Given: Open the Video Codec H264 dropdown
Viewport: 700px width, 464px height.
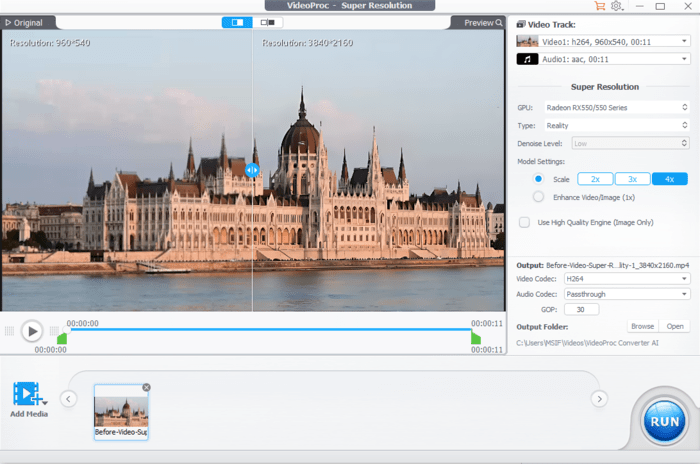Looking at the screenshot, I should click(x=627, y=279).
